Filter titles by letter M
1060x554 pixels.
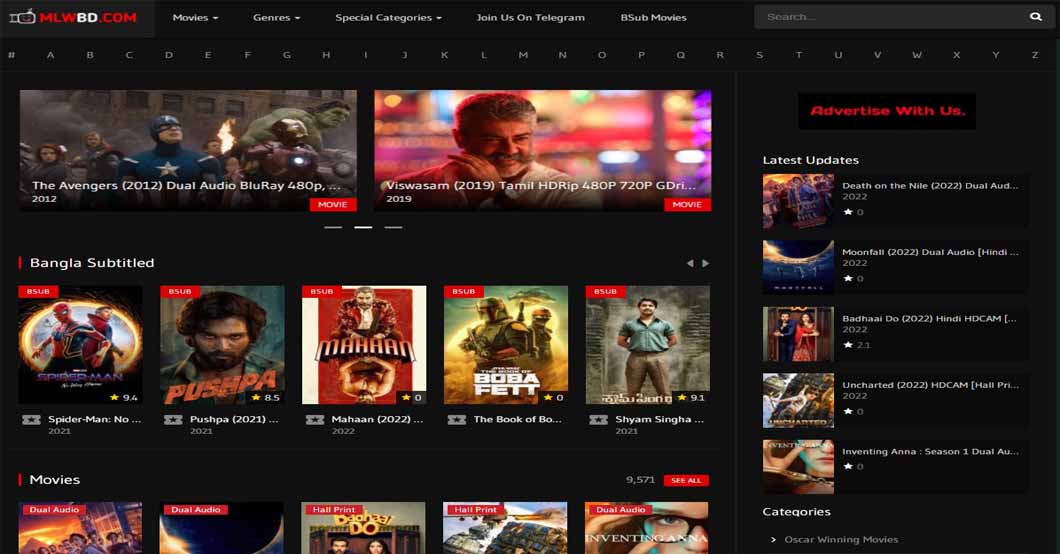pyautogui.click(x=523, y=55)
